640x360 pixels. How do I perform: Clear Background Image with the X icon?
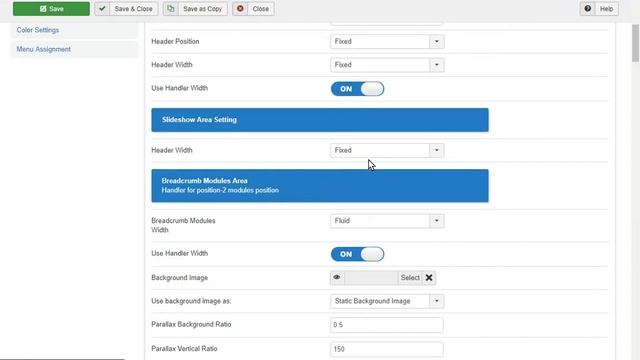(429, 278)
